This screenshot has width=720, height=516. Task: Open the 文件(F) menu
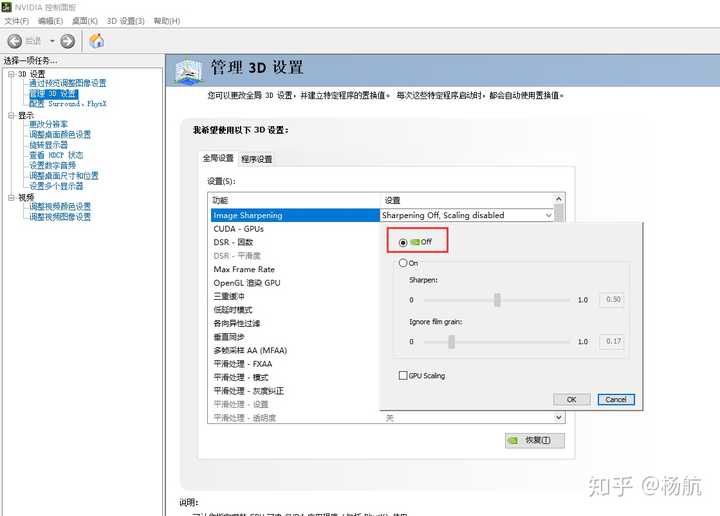coord(17,21)
